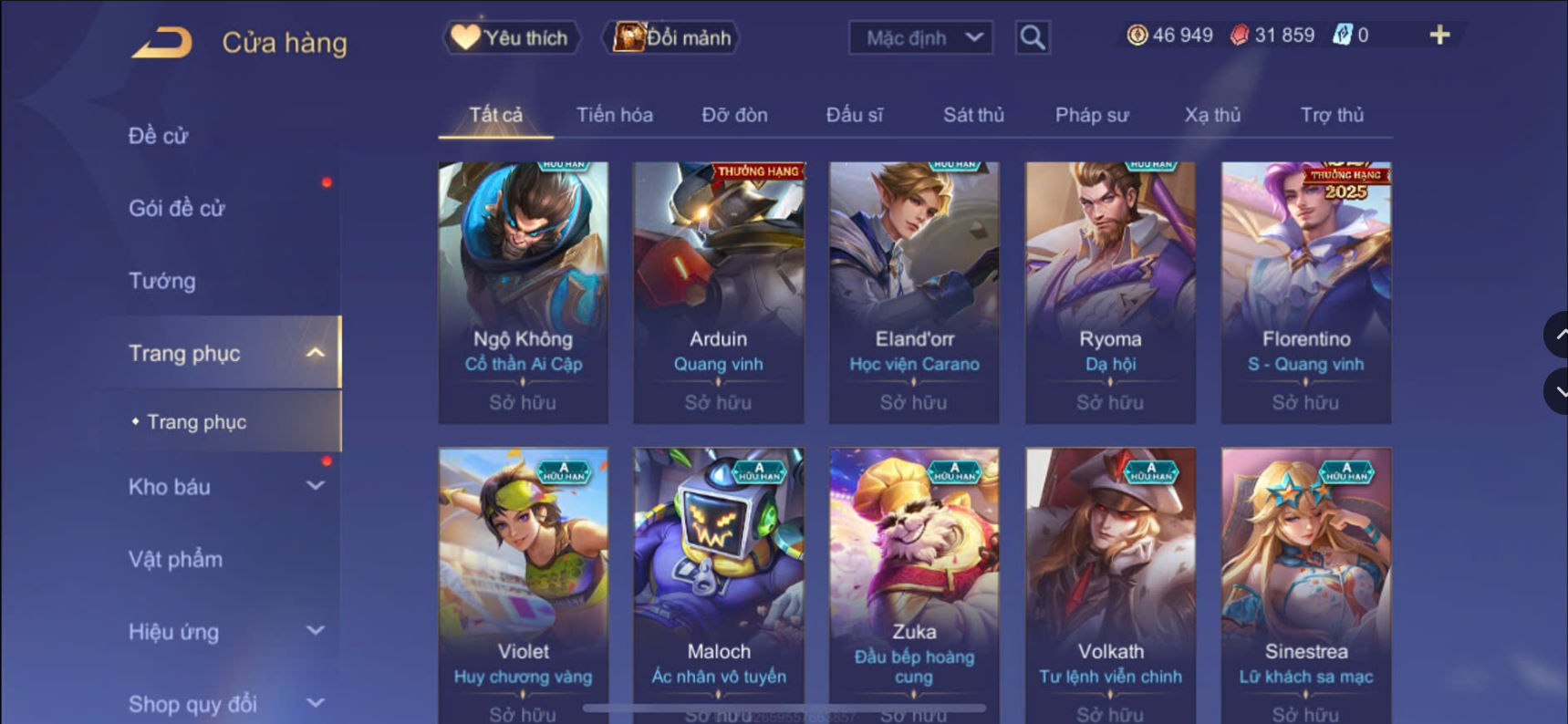Tap the red gem currency icon
The height and width of the screenshot is (724, 1568).
[x=1239, y=35]
